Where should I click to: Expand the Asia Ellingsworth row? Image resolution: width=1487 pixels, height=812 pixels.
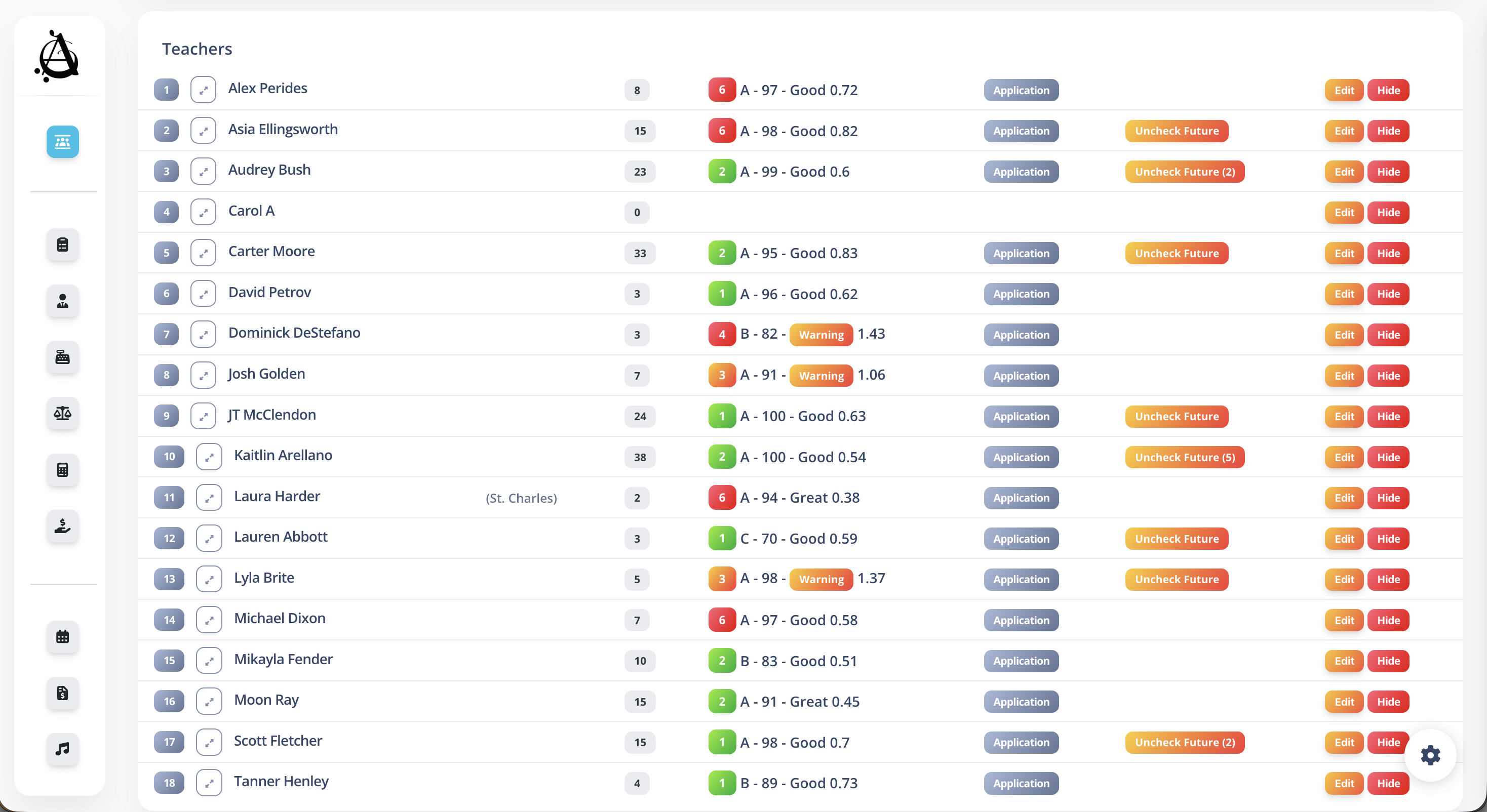pyautogui.click(x=203, y=131)
